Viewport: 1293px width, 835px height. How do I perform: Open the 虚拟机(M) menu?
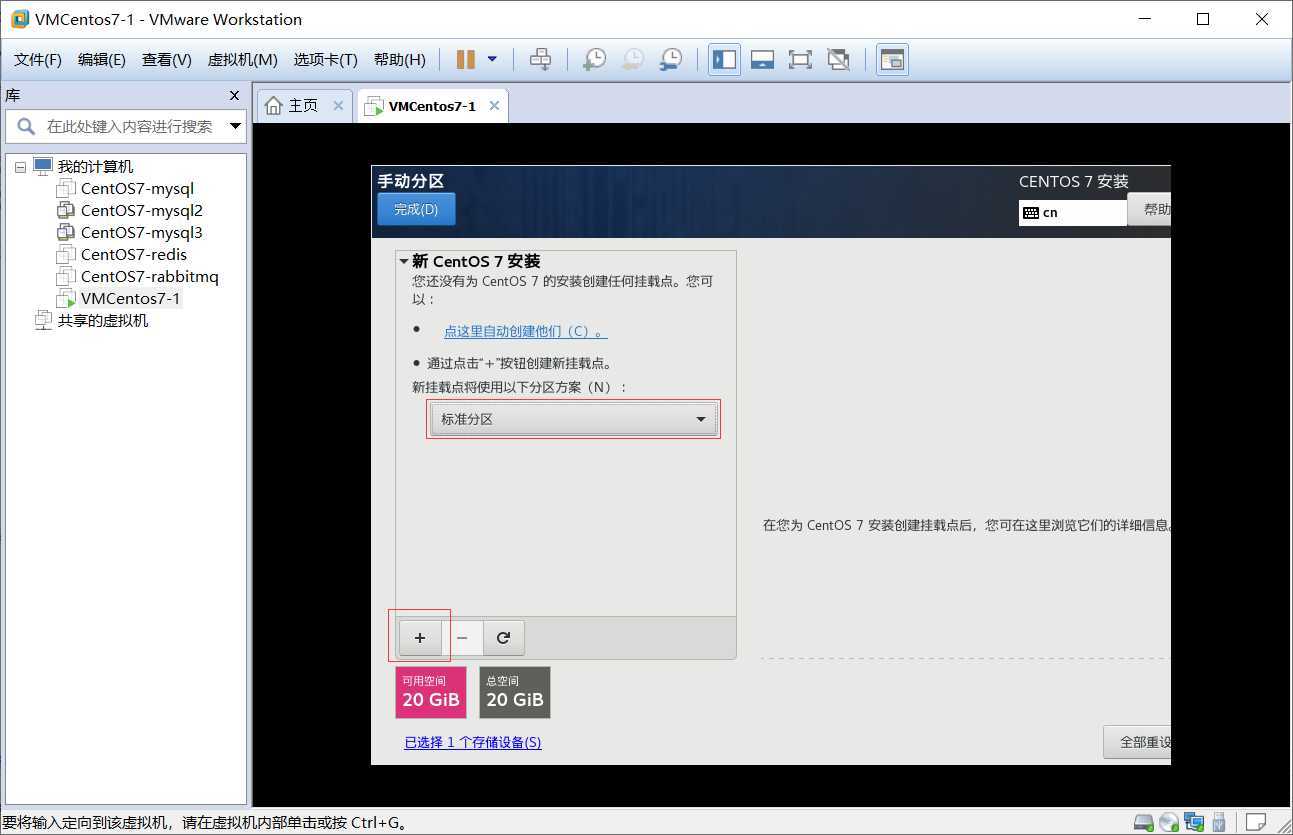pos(242,60)
